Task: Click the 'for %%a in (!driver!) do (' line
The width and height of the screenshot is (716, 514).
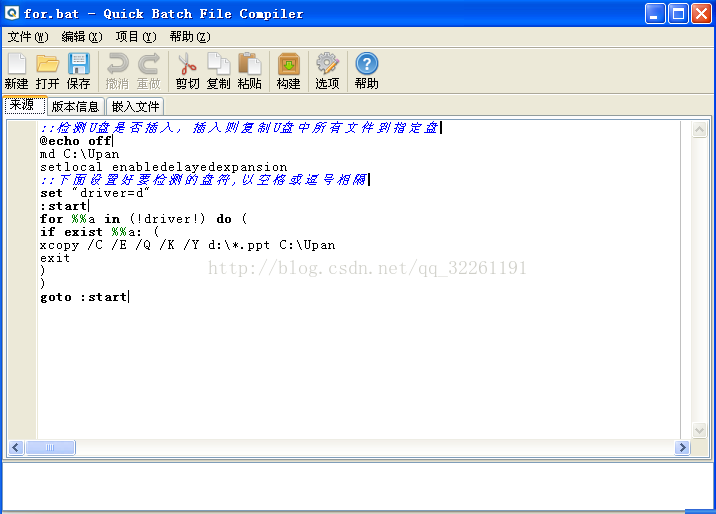Action: pos(143,219)
